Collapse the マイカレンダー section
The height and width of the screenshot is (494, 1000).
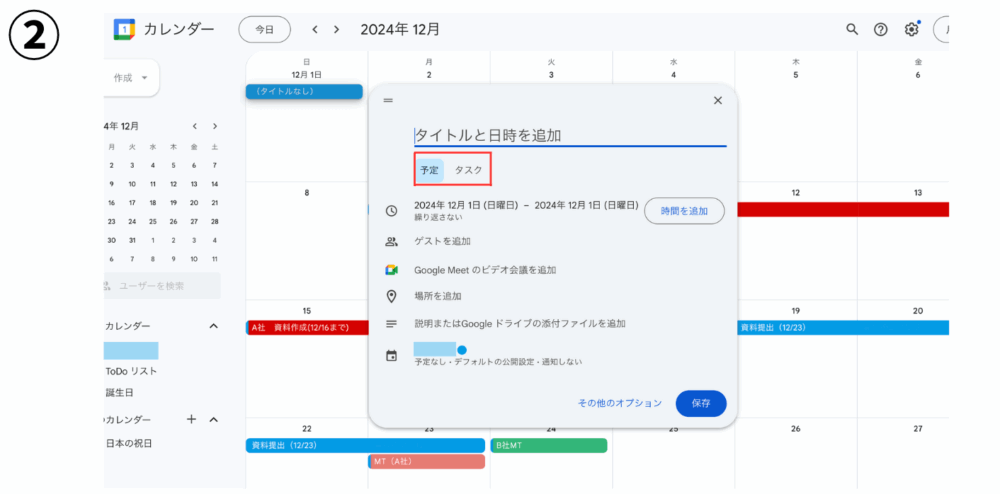[x=214, y=326]
